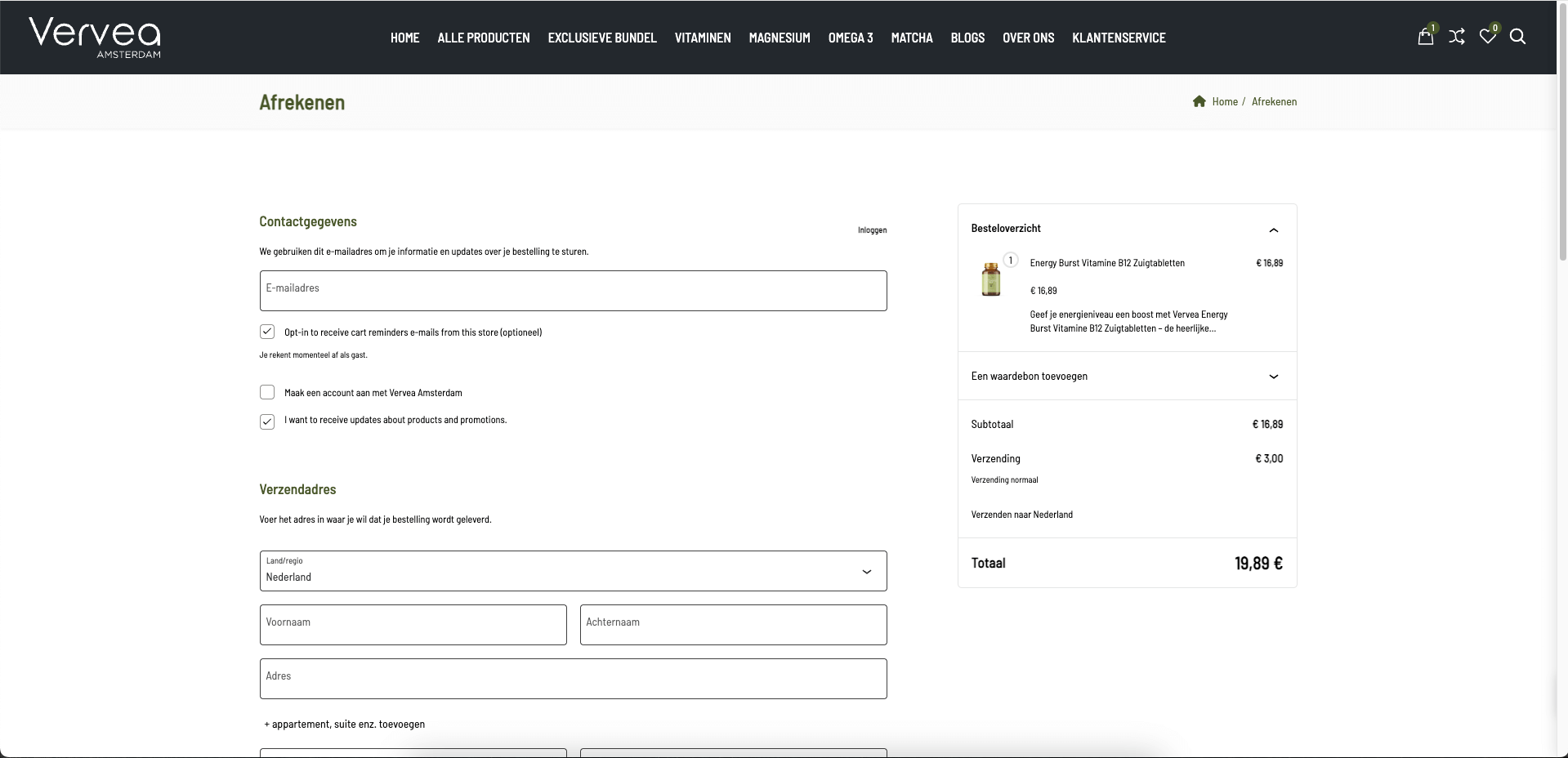Viewport: 1568px width, 758px height.
Task: Open Exclusieve Bundel menu item
Action: click(602, 38)
